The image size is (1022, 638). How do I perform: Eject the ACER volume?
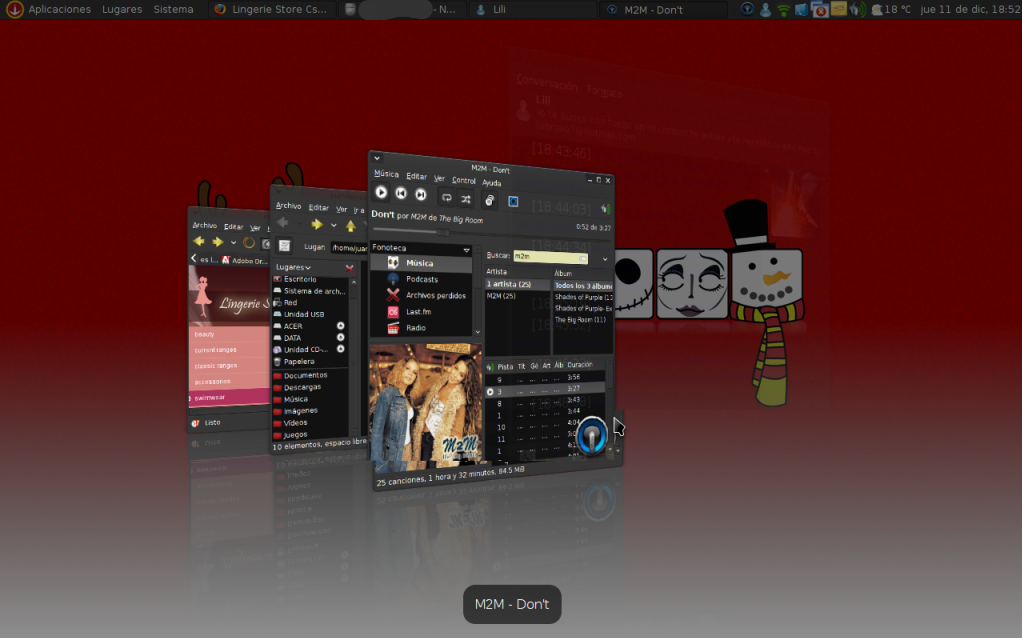(340, 326)
